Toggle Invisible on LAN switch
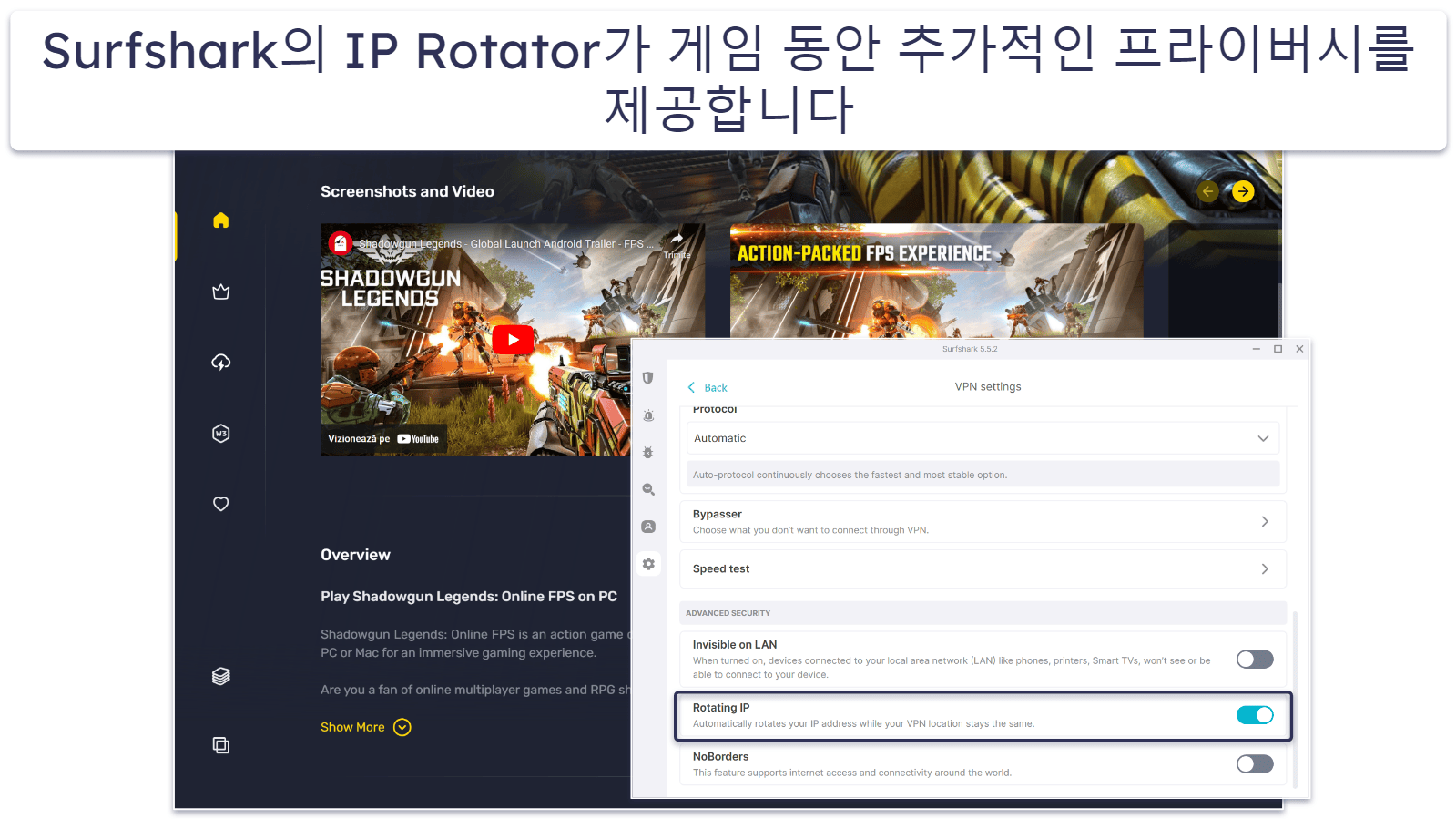Viewport: 1456px width, 819px height. (x=1255, y=659)
